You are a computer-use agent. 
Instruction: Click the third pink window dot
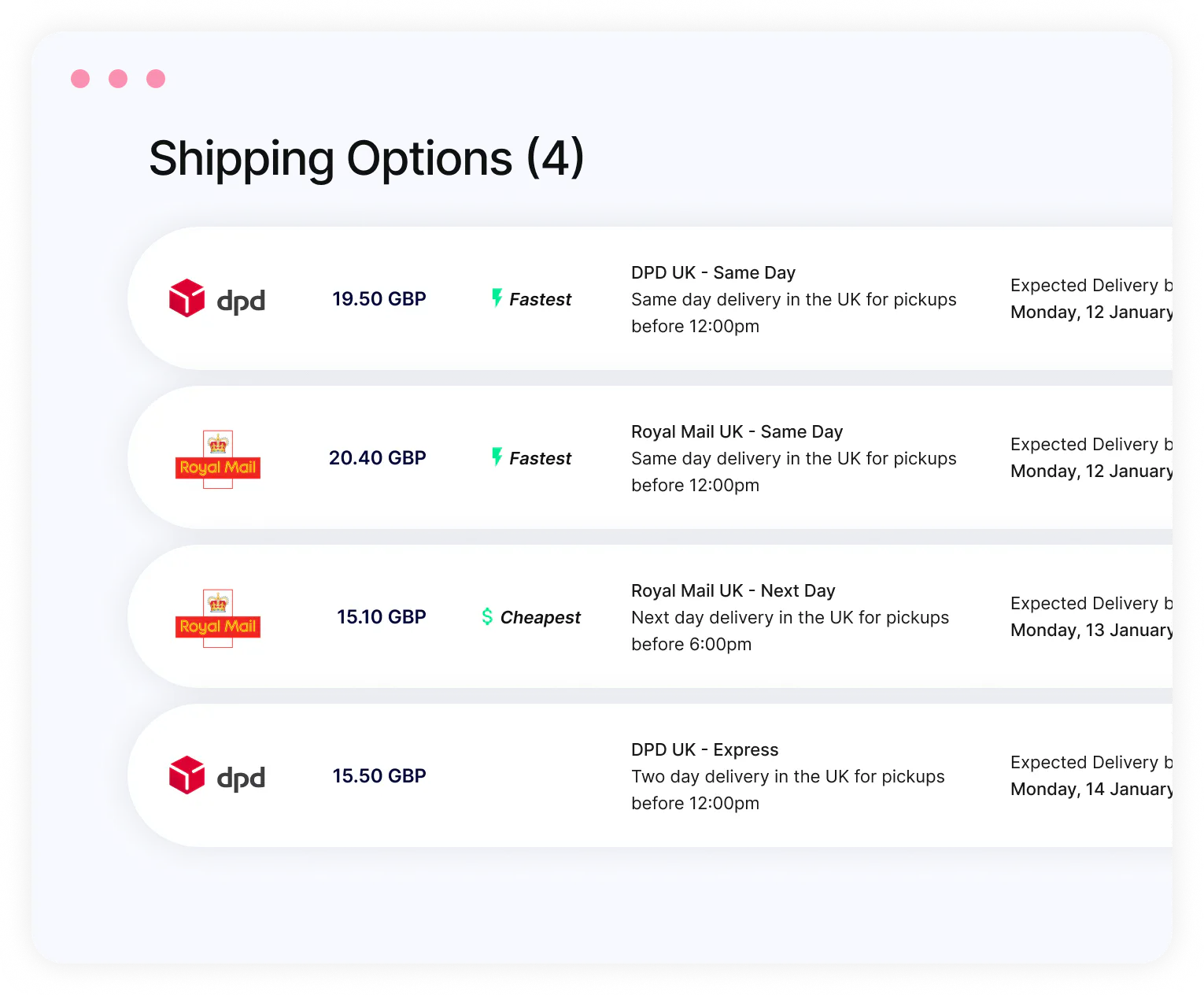tap(156, 79)
